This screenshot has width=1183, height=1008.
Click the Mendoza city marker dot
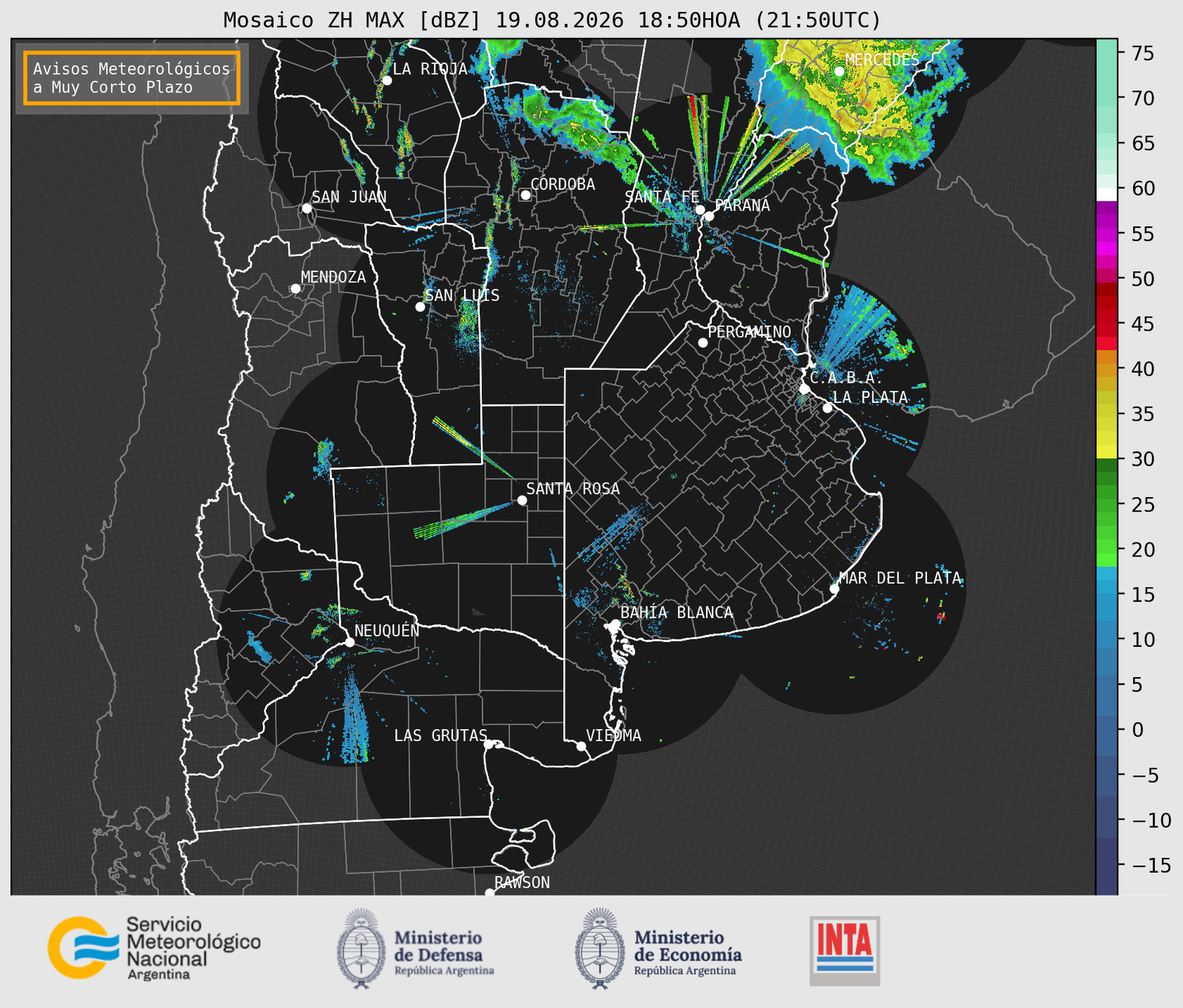coord(296,289)
